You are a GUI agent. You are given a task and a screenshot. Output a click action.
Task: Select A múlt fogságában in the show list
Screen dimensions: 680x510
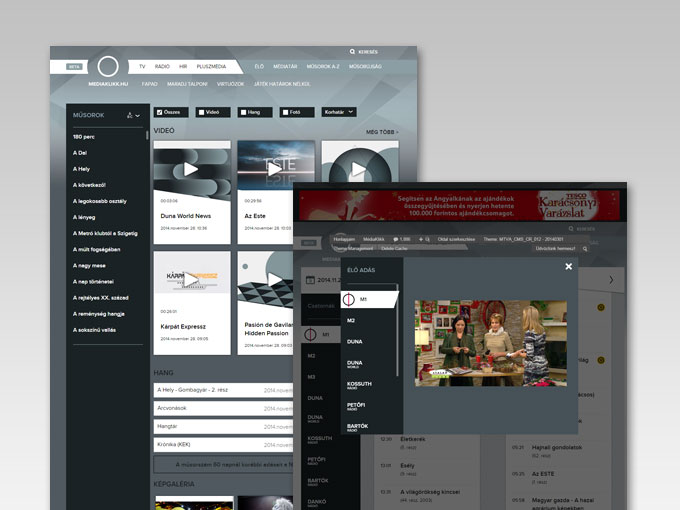(x=96, y=249)
